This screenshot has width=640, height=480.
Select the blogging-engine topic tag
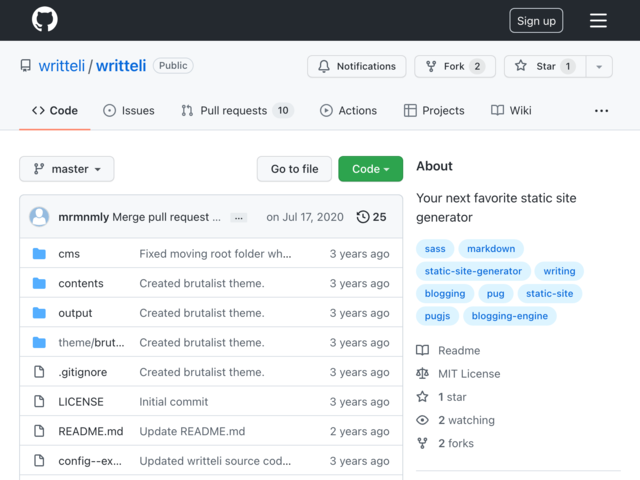click(x=510, y=316)
